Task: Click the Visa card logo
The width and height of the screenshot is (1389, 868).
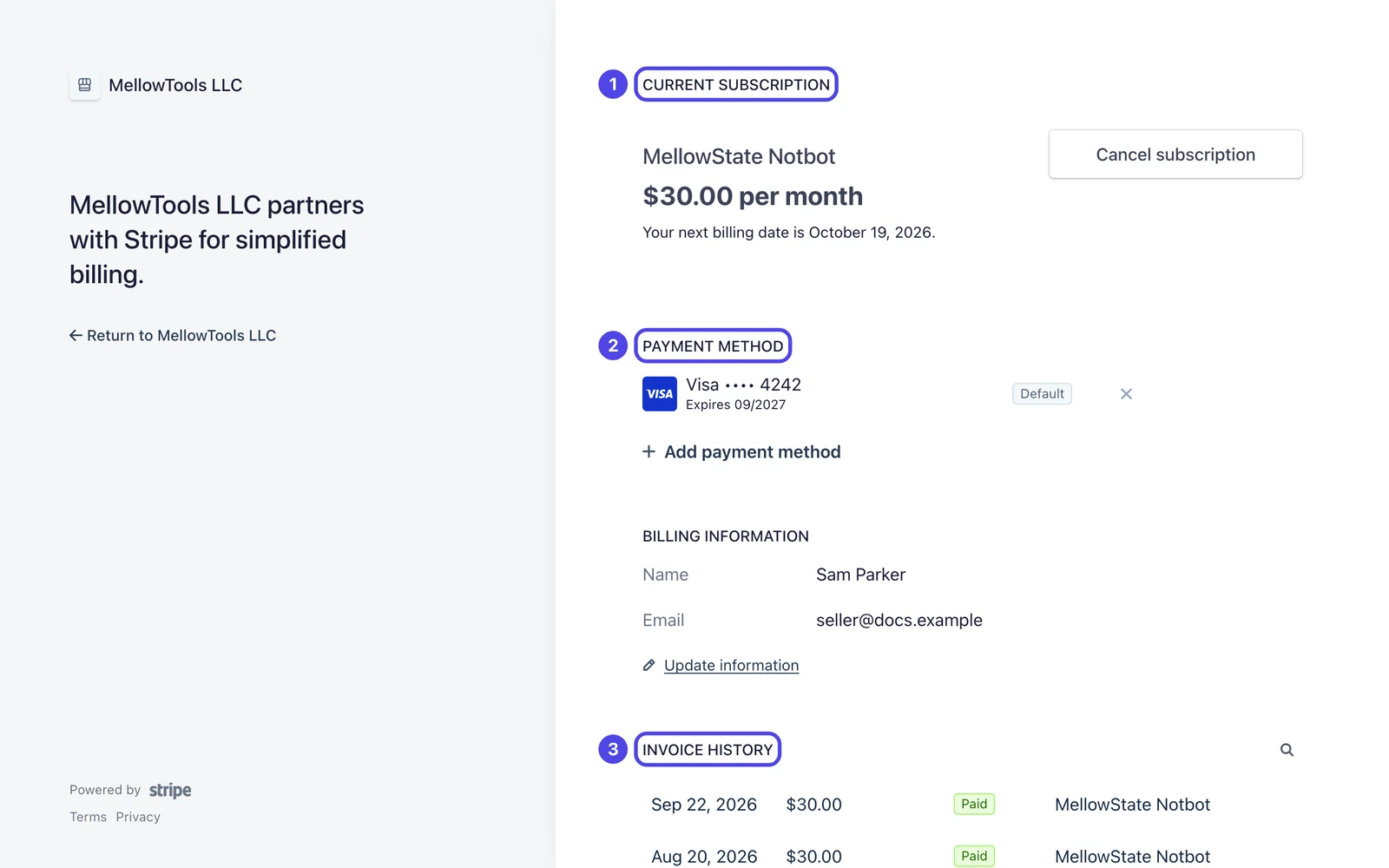Action: click(x=660, y=394)
